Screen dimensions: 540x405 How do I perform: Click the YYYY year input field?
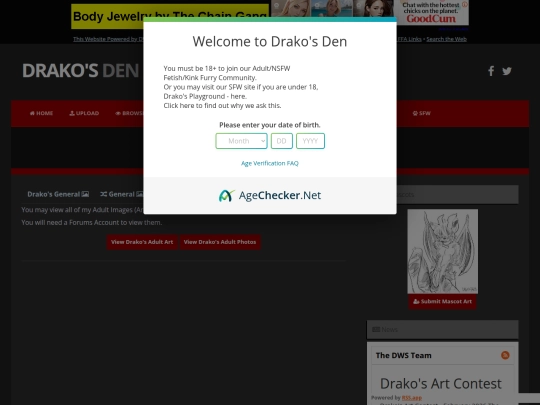click(x=310, y=141)
